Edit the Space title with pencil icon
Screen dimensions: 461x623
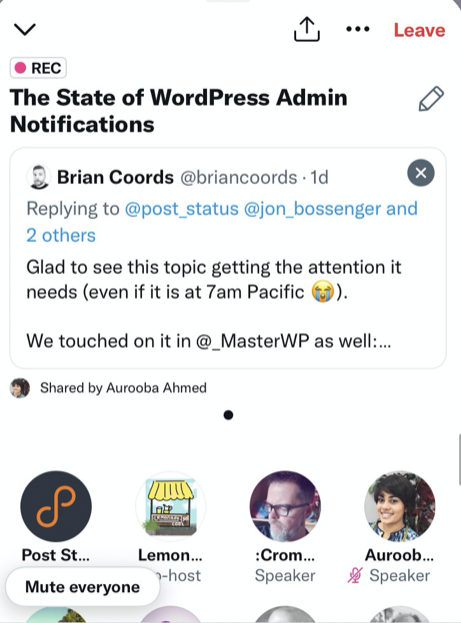point(431,99)
